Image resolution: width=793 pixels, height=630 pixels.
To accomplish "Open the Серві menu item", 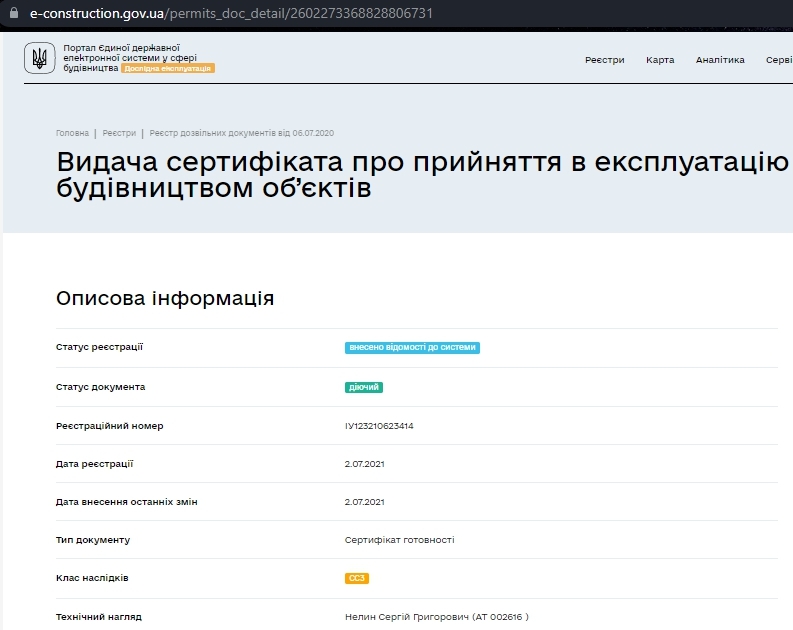I will [779, 60].
